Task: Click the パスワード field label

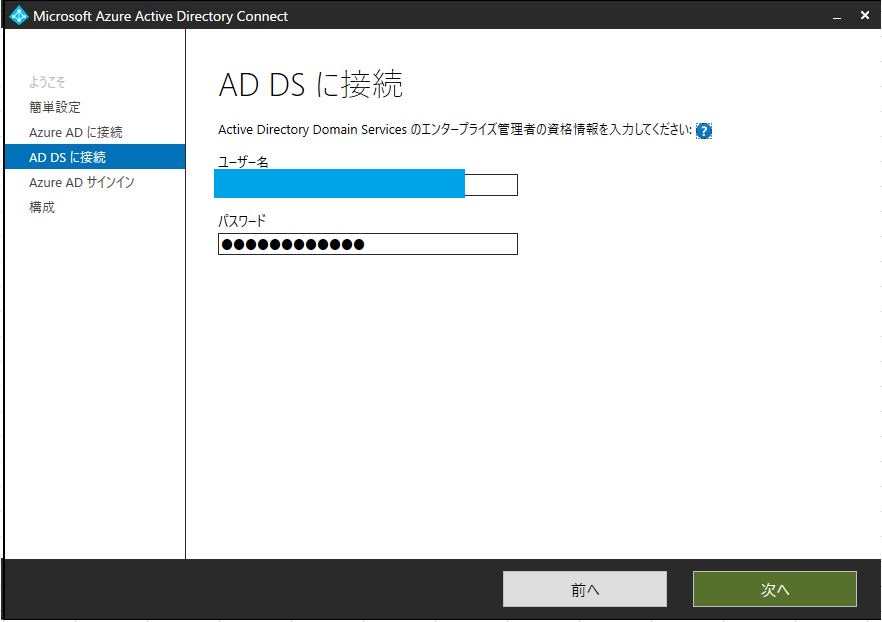Action: pos(242,221)
